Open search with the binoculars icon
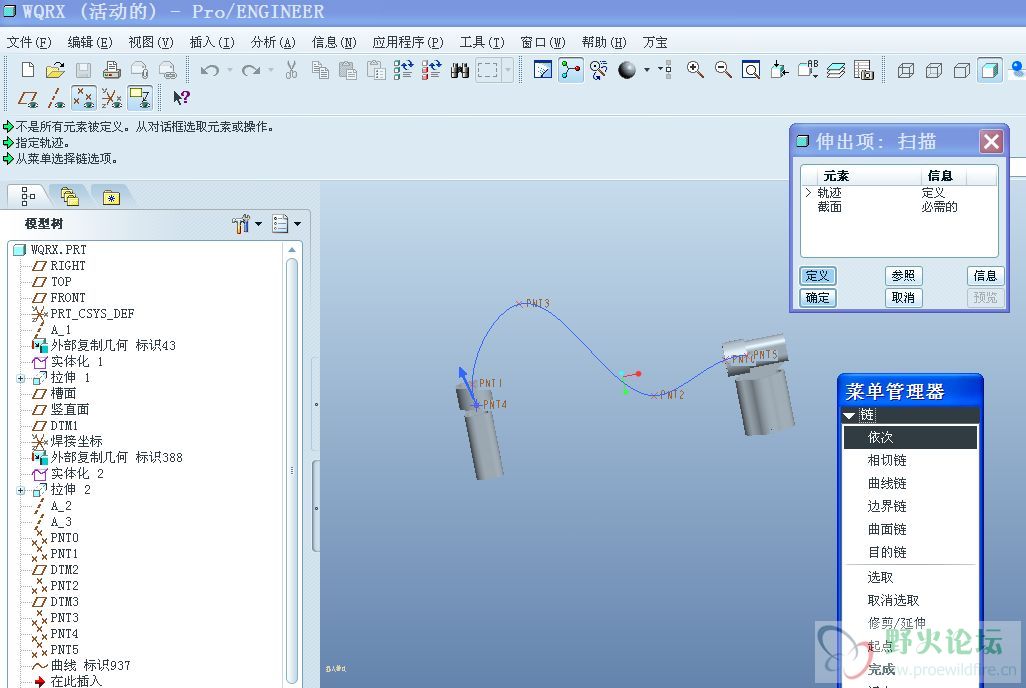The image size is (1026, 688). pyautogui.click(x=459, y=69)
